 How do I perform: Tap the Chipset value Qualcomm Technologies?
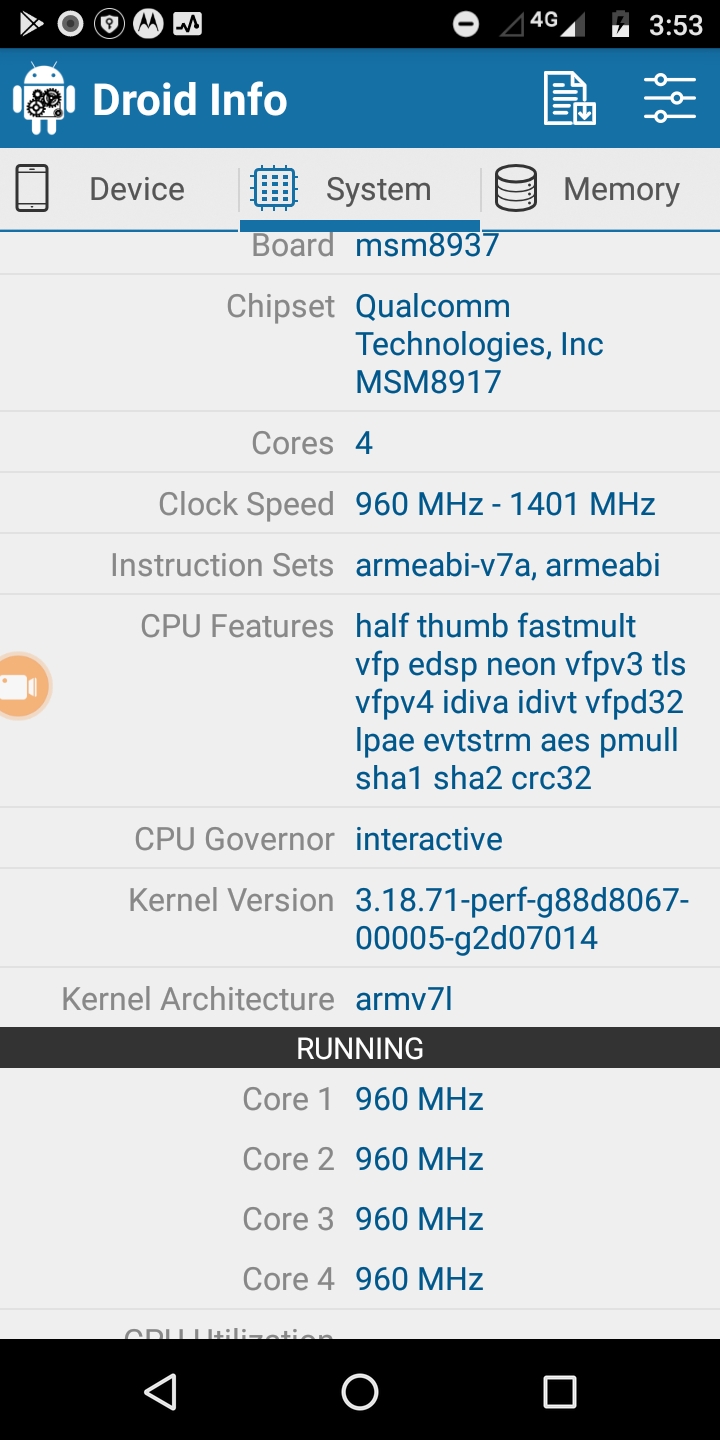(478, 343)
